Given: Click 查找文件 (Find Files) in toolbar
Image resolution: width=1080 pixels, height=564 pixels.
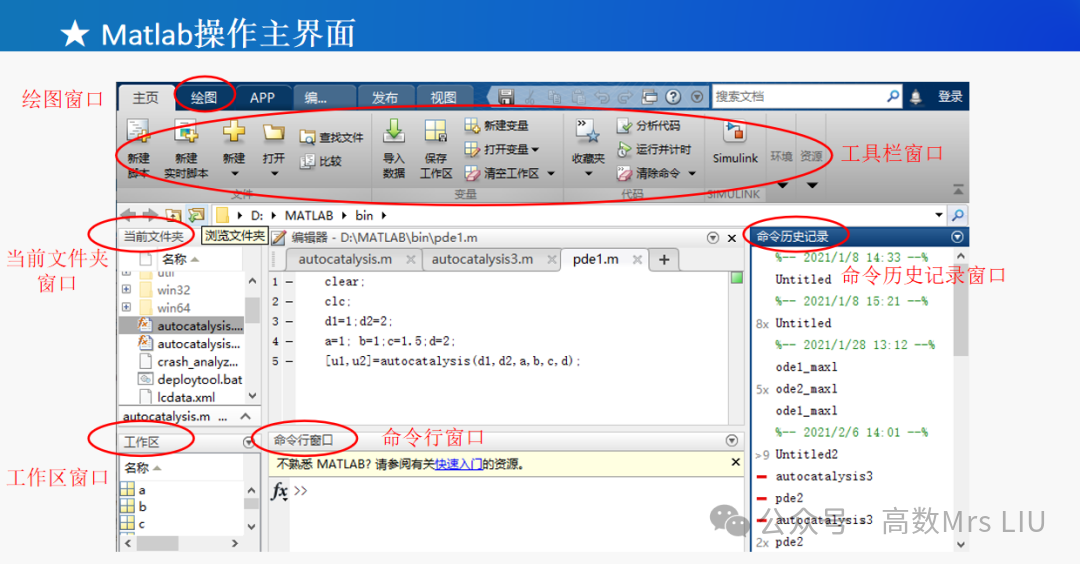Looking at the screenshot, I should [331, 138].
